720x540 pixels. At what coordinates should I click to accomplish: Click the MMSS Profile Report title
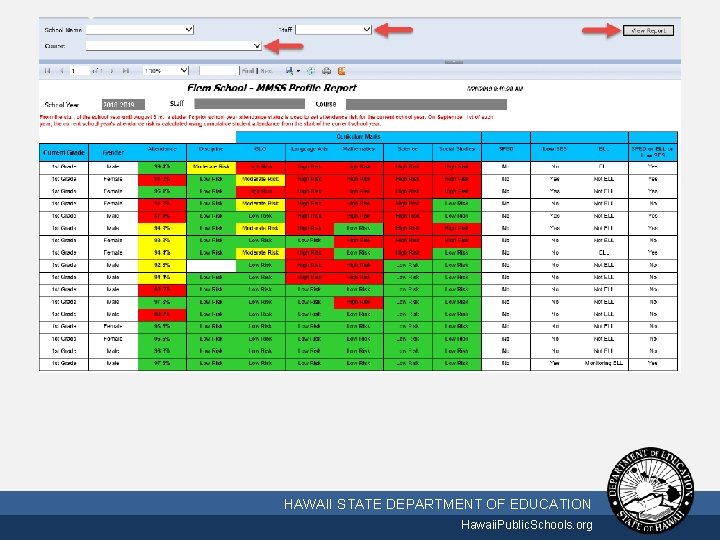[272, 88]
